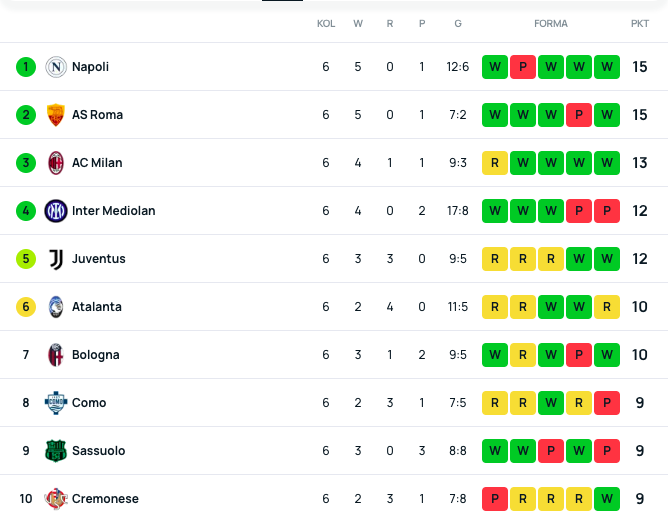Open the Napoli team name link
The width and height of the screenshot is (668, 520).
point(90,67)
